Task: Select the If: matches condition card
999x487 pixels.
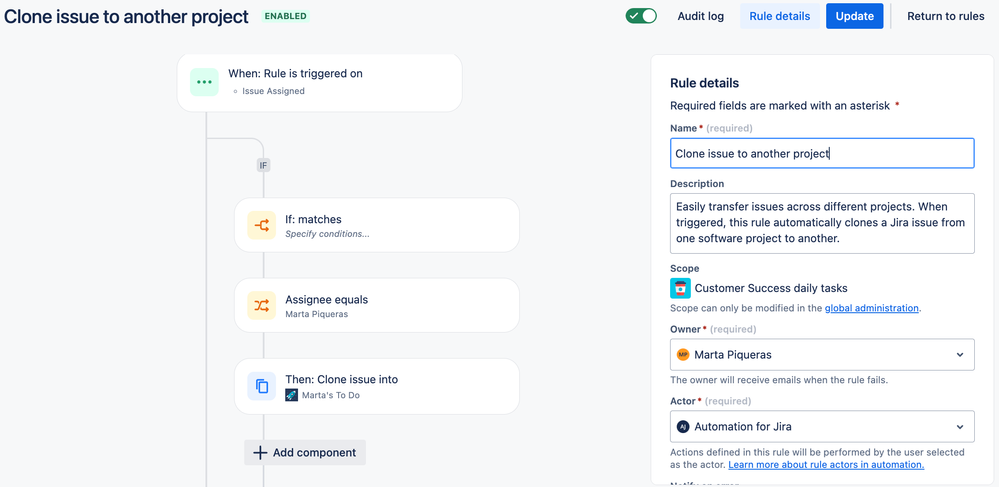Action: 377,225
